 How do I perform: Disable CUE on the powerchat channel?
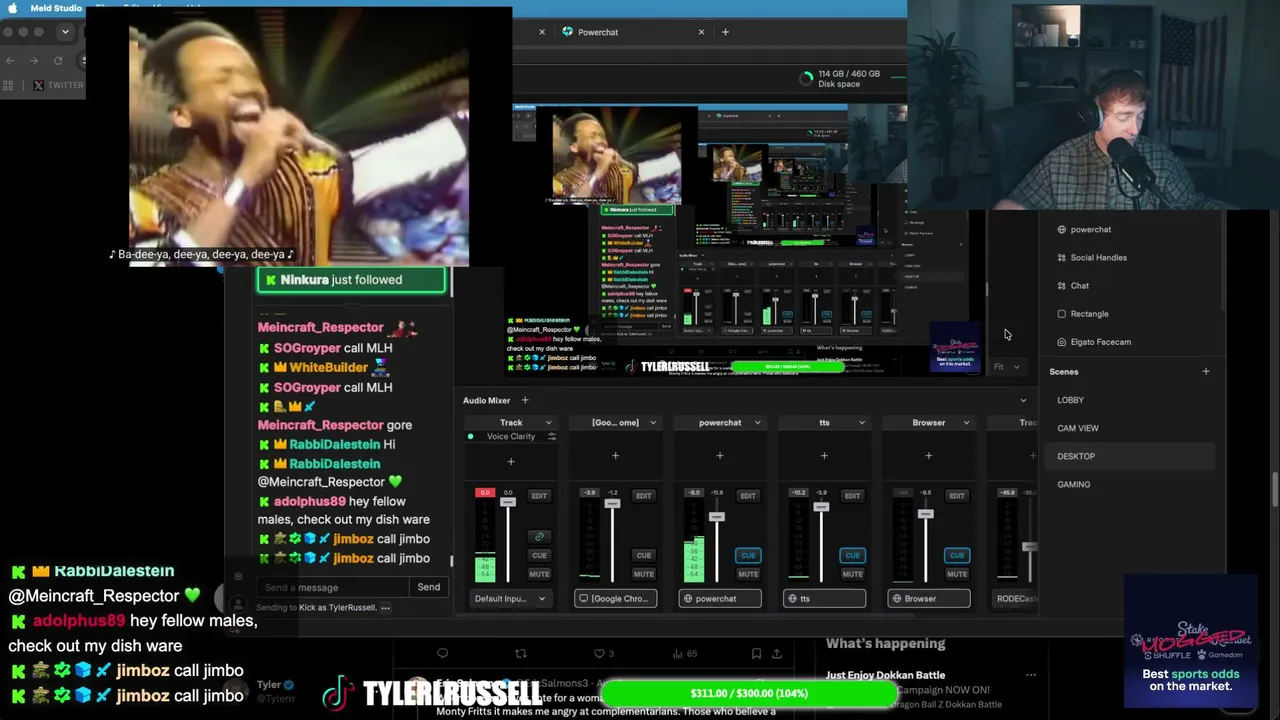pos(748,555)
